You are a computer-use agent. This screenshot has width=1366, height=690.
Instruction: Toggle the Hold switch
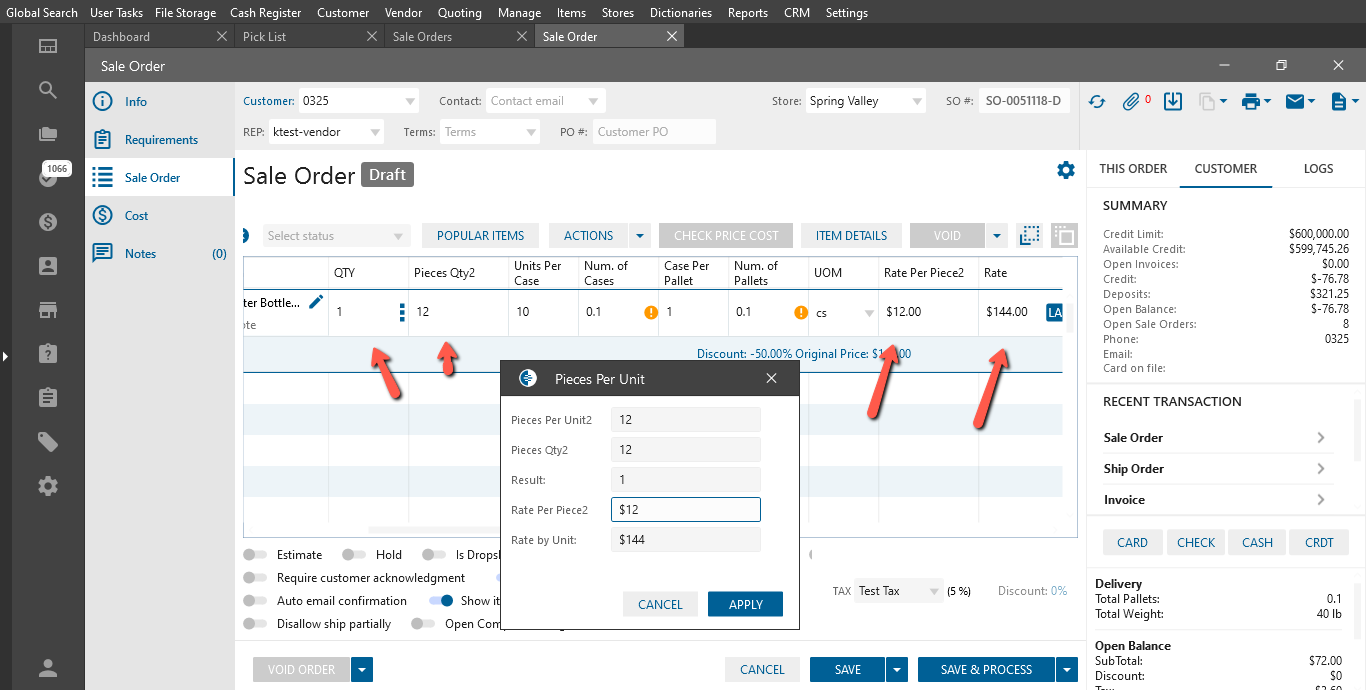(354, 555)
